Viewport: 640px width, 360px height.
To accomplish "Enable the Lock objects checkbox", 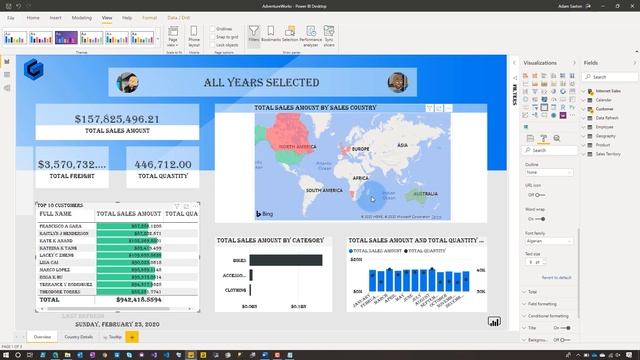I will click(212, 45).
